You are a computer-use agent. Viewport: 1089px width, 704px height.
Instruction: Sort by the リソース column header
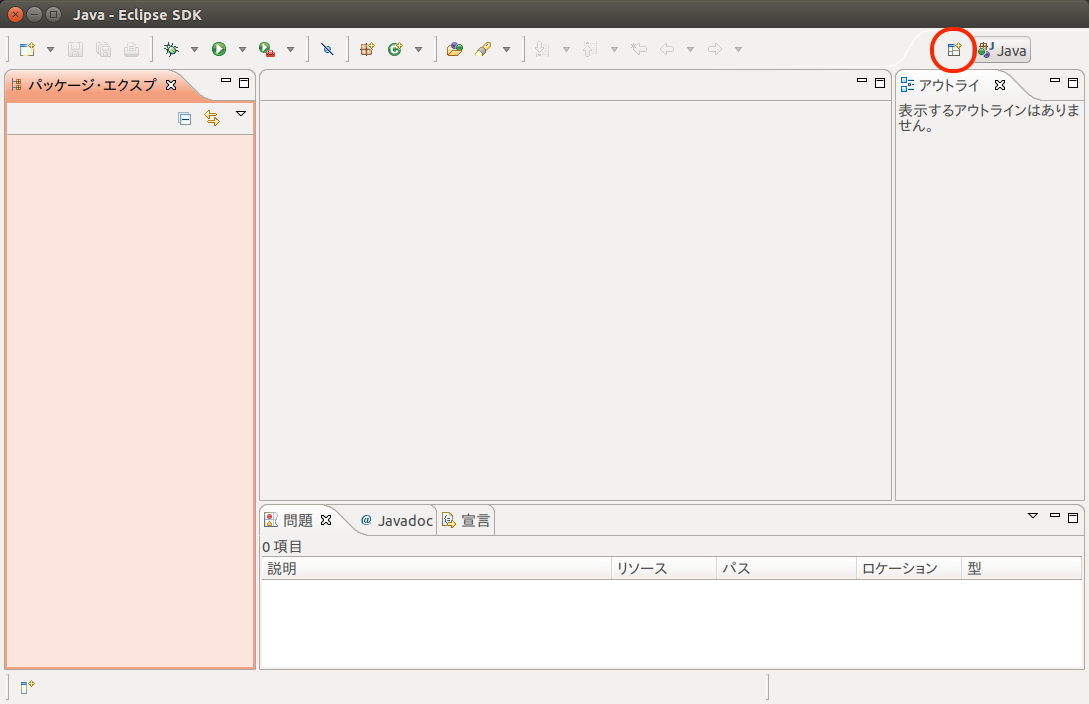point(664,569)
